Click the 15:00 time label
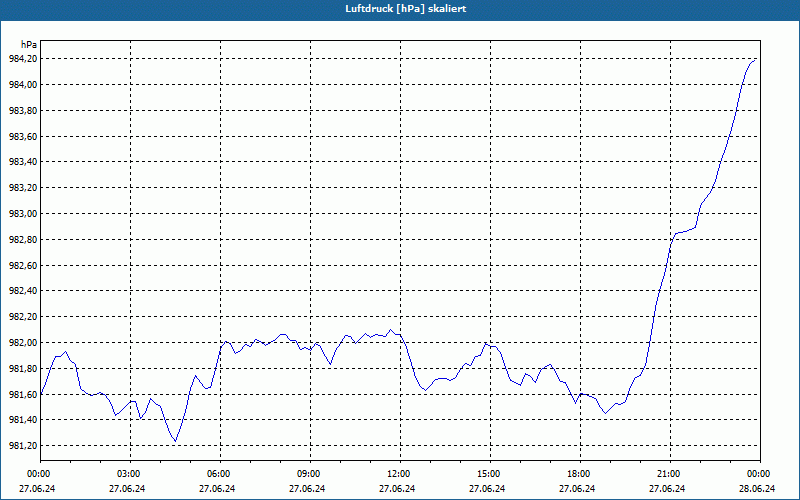This screenshot has width=800, height=500. tap(490, 474)
